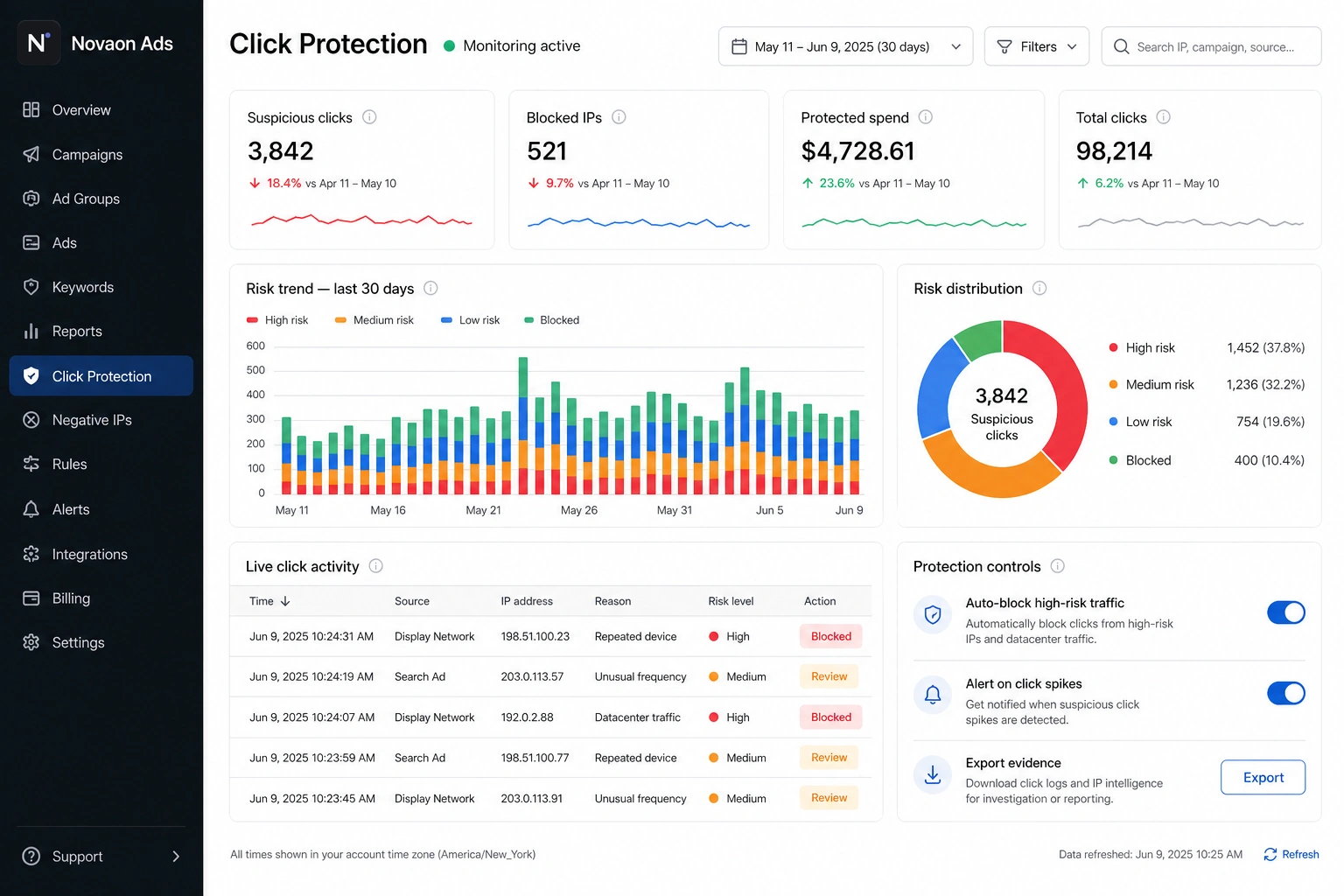Open Billing page
The image size is (1344, 896).
(x=101, y=598)
